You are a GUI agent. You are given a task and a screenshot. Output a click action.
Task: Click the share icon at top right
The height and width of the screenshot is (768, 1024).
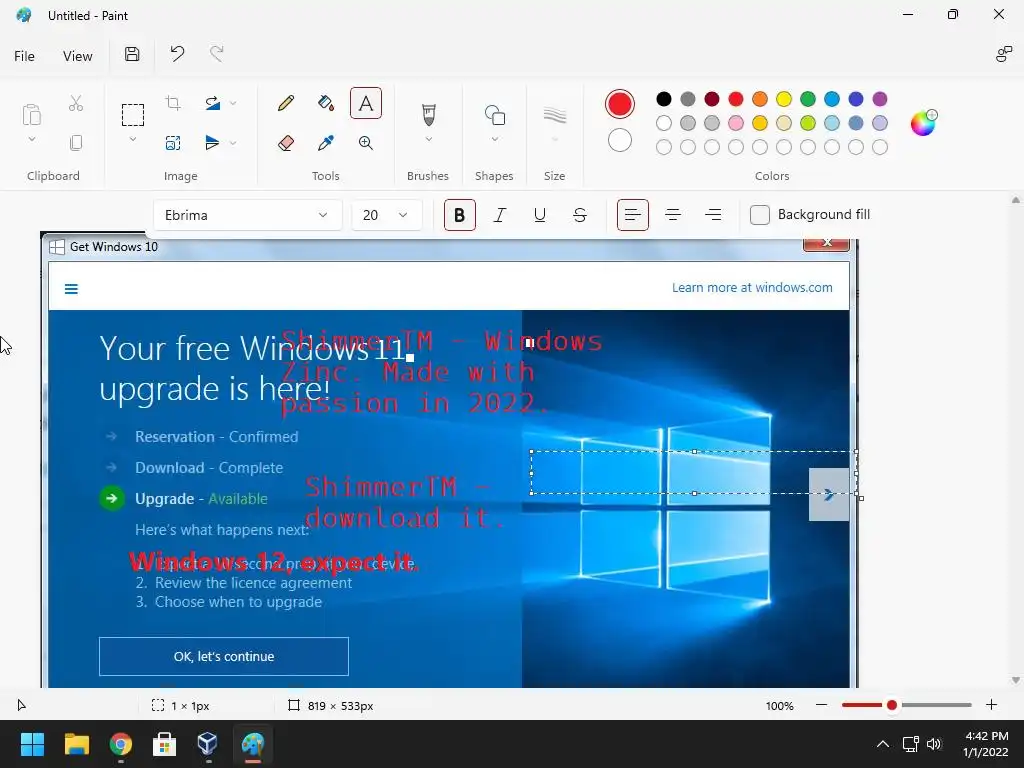1004,54
